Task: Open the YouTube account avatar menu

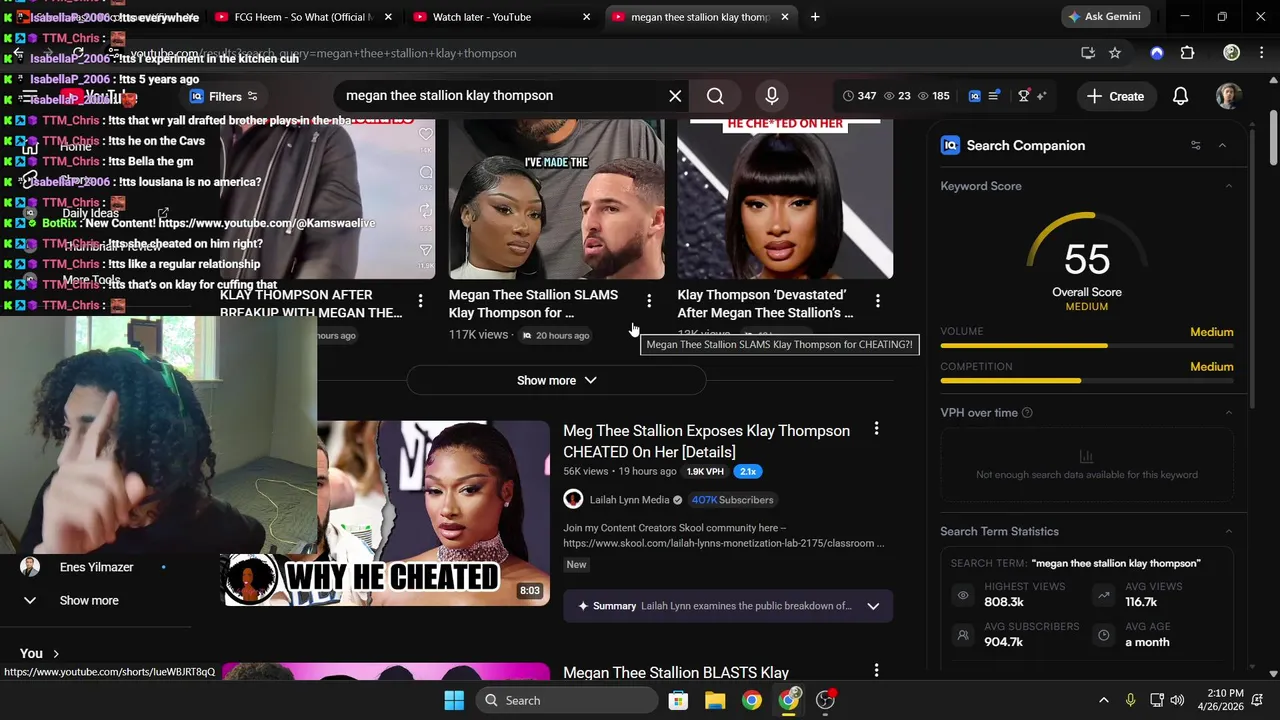Action: click(x=1229, y=96)
